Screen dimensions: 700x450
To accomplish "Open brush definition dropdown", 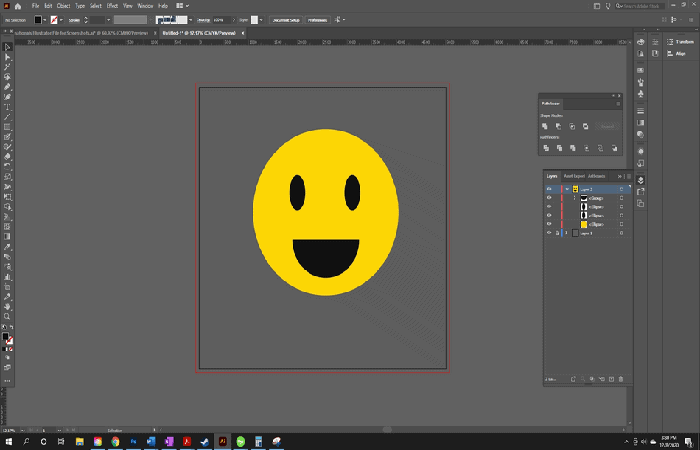I will point(191,20).
